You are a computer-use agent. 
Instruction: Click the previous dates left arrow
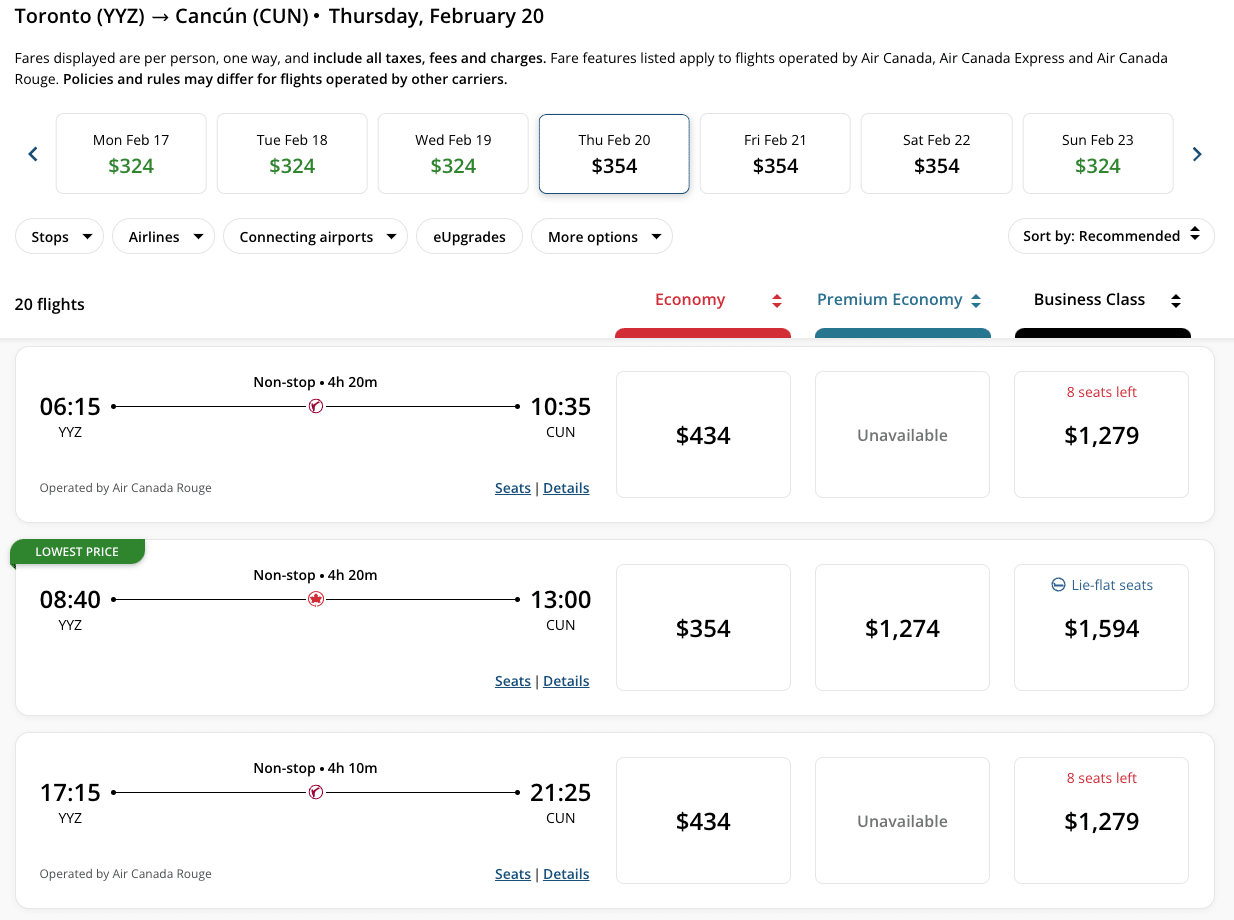33,154
